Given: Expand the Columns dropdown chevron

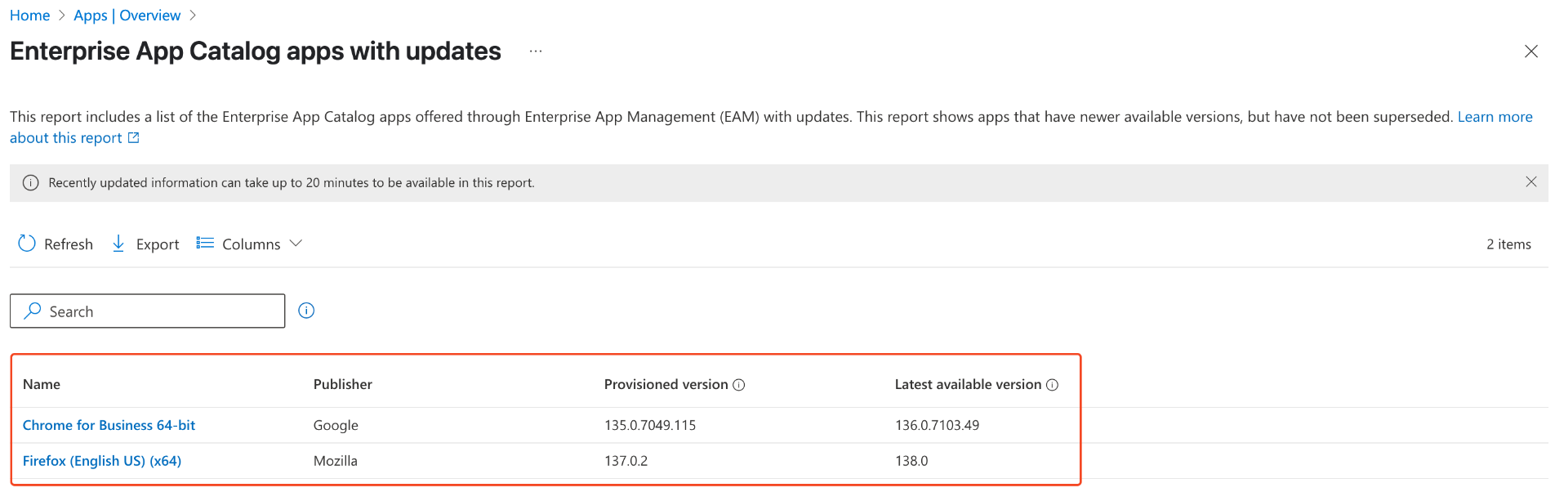Looking at the screenshot, I should 296,244.
